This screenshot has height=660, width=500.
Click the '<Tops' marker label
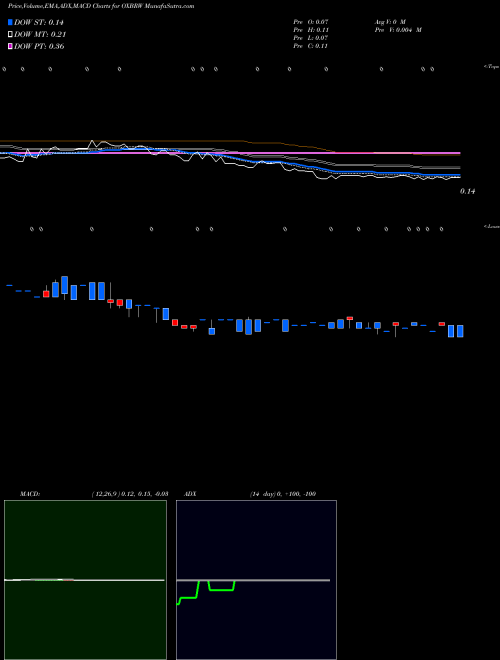pos(492,67)
